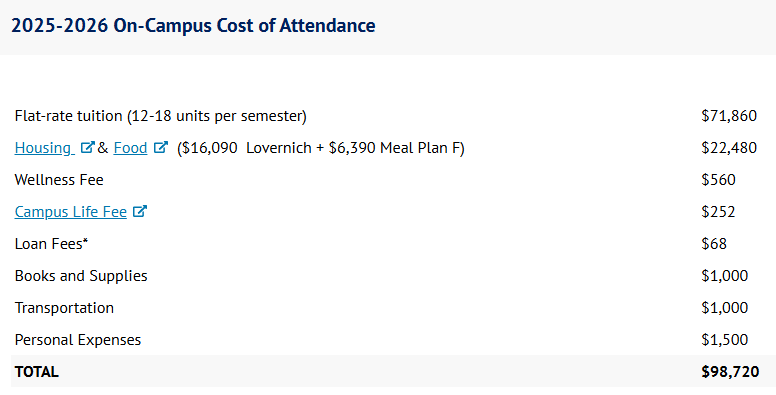The height and width of the screenshot is (395, 776).
Task: Click the $22,480 housing and food amount
Action: tap(729, 148)
